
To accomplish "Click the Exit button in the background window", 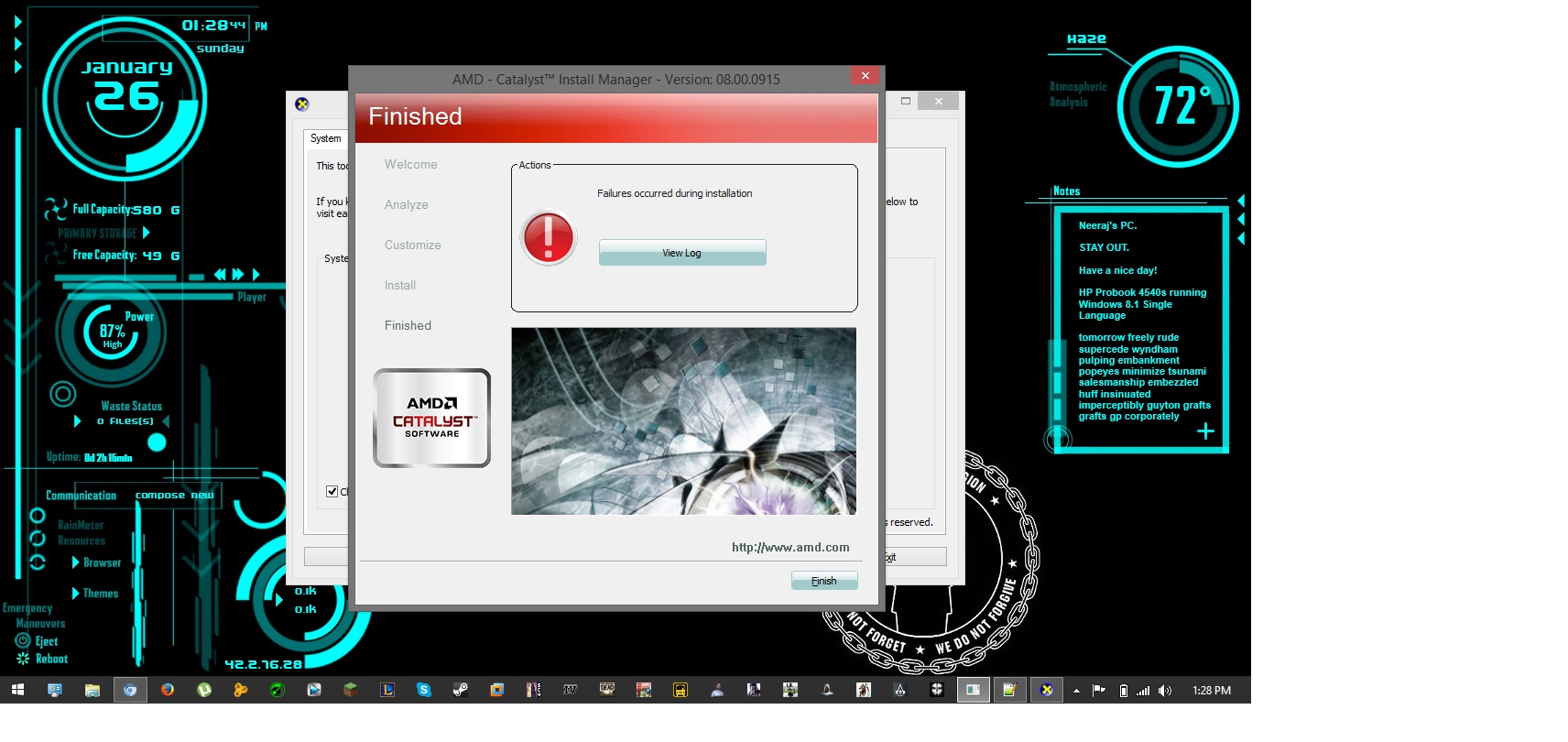I will [915, 557].
